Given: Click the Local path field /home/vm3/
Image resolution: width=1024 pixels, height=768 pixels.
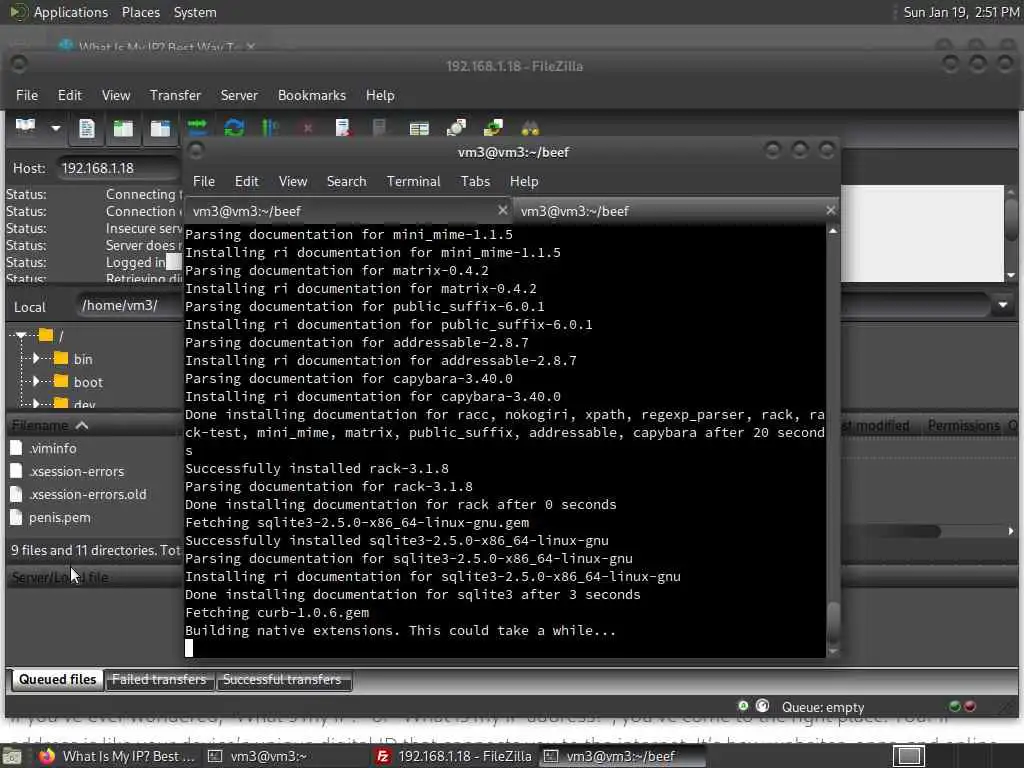Looking at the screenshot, I should [x=129, y=306].
